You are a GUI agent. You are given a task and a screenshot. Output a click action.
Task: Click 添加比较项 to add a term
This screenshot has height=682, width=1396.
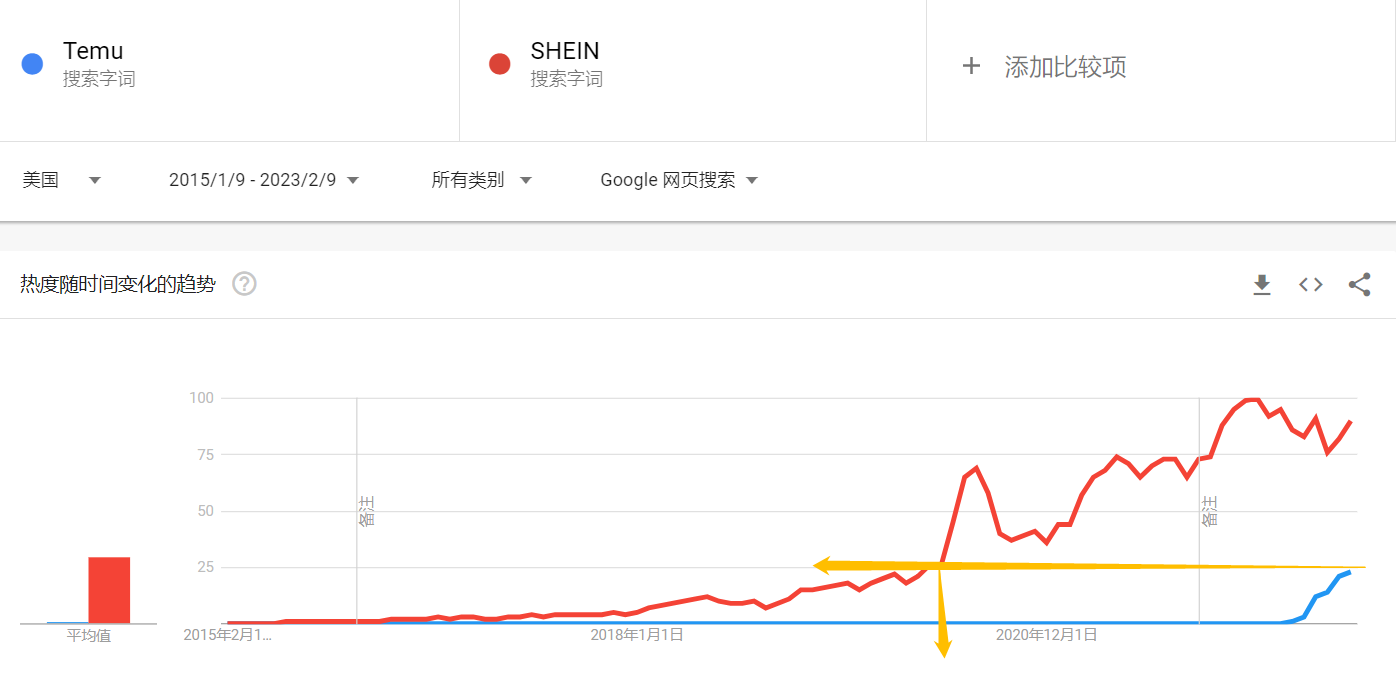(x=1065, y=67)
